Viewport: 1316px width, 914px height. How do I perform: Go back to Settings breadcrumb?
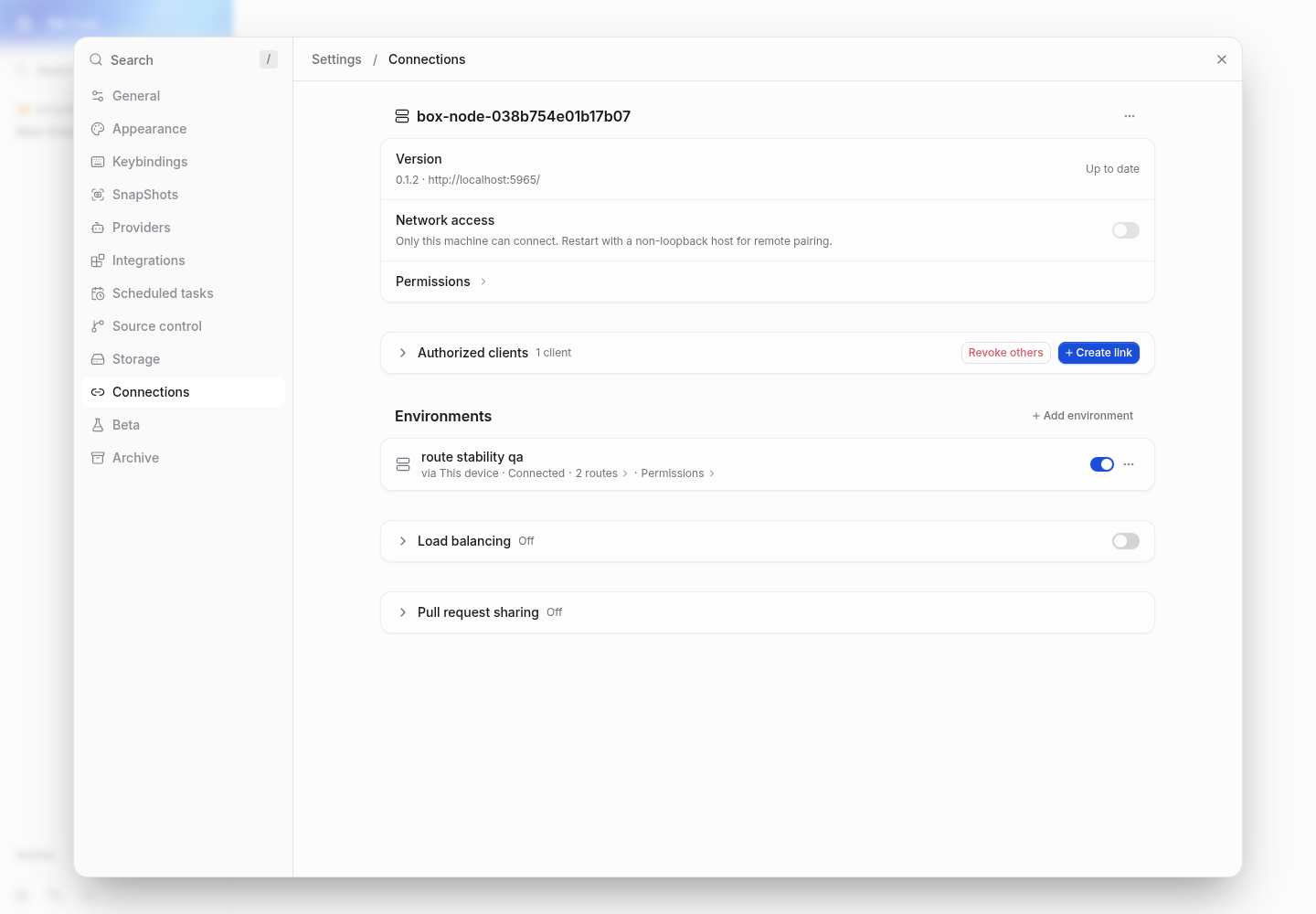336,59
